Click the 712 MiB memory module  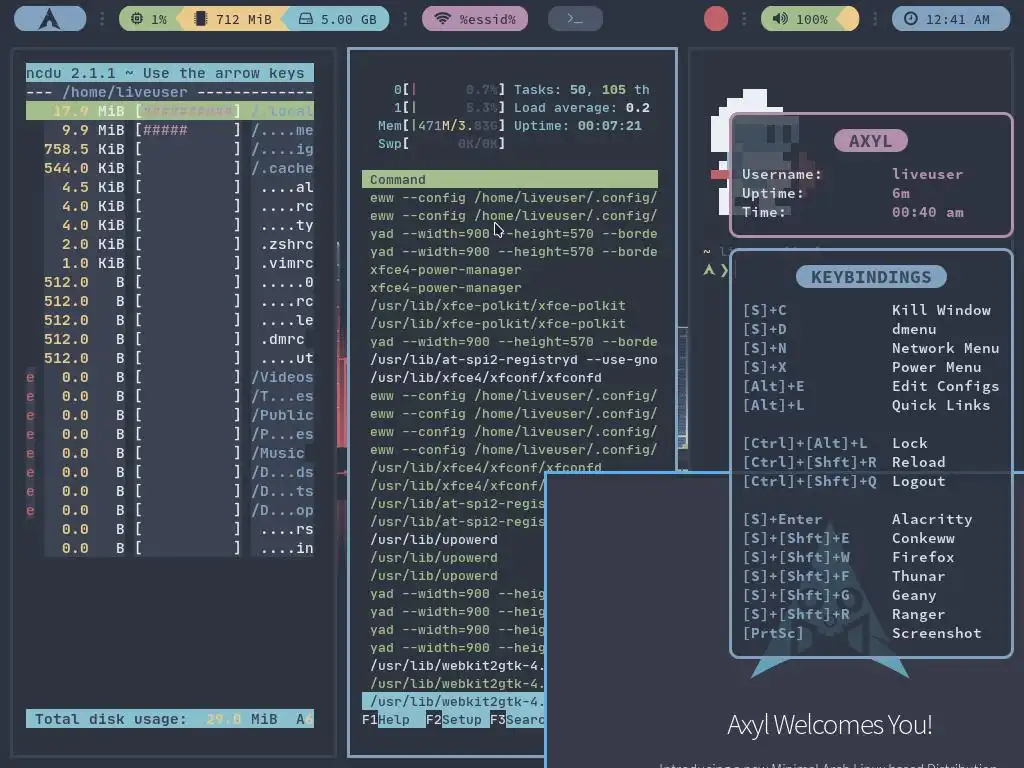(234, 19)
